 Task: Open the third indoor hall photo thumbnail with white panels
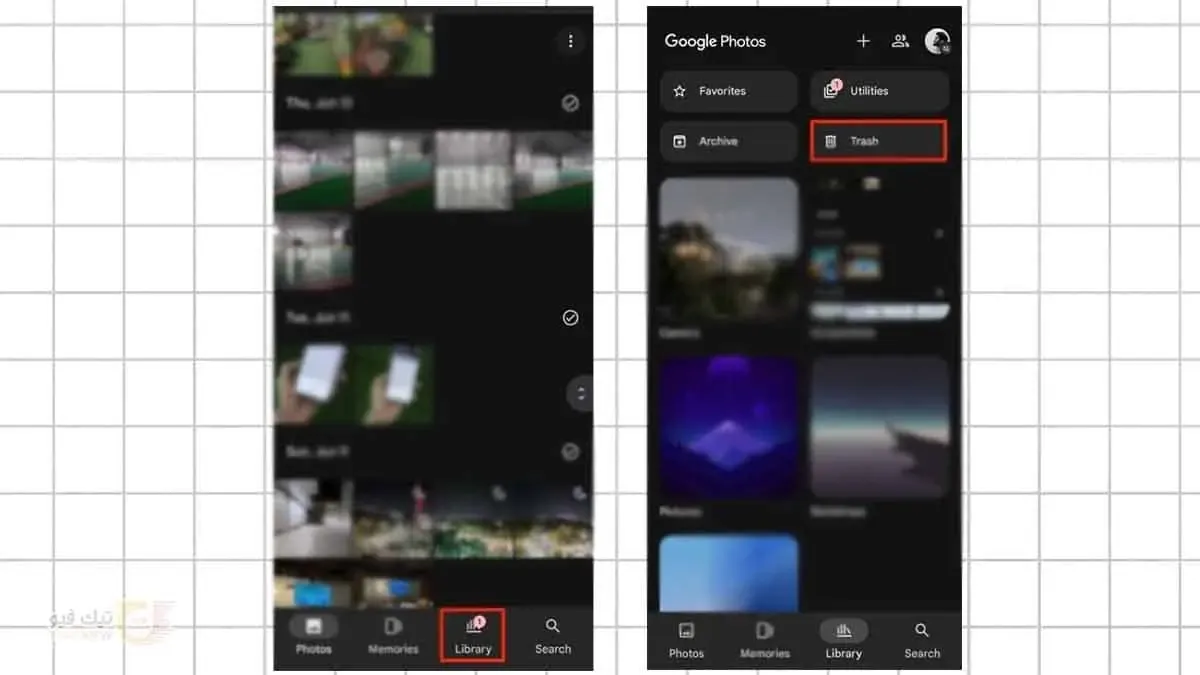point(474,170)
